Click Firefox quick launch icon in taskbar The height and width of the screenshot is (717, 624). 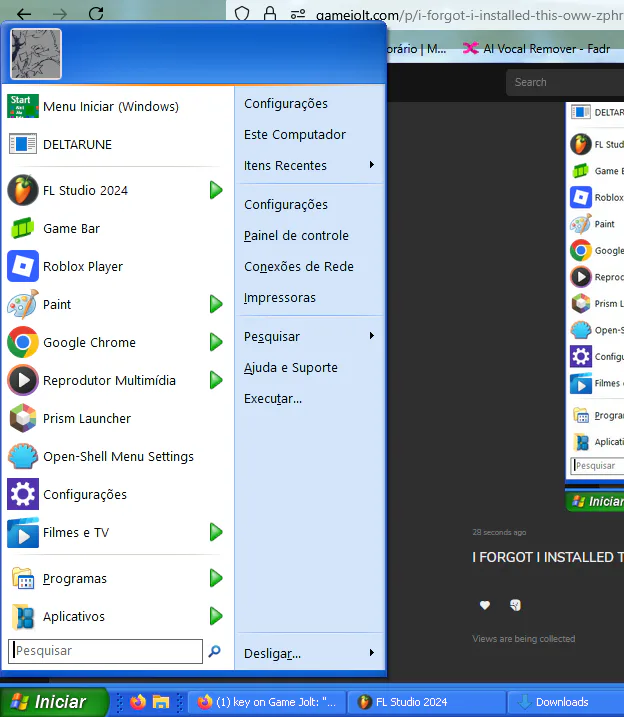click(x=138, y=702)
